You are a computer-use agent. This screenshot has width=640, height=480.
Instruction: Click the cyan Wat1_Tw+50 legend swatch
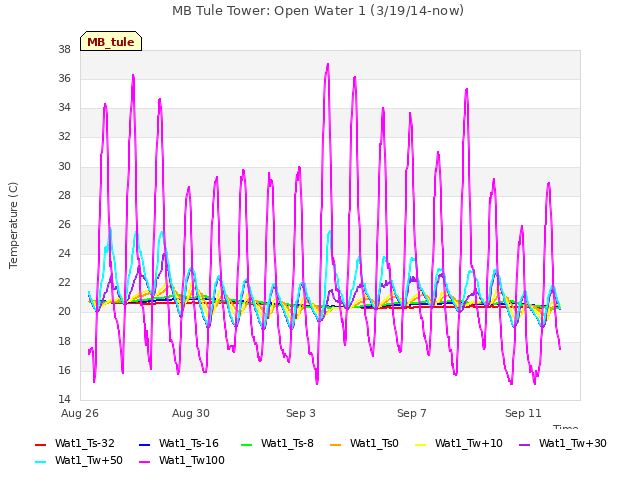40,462
